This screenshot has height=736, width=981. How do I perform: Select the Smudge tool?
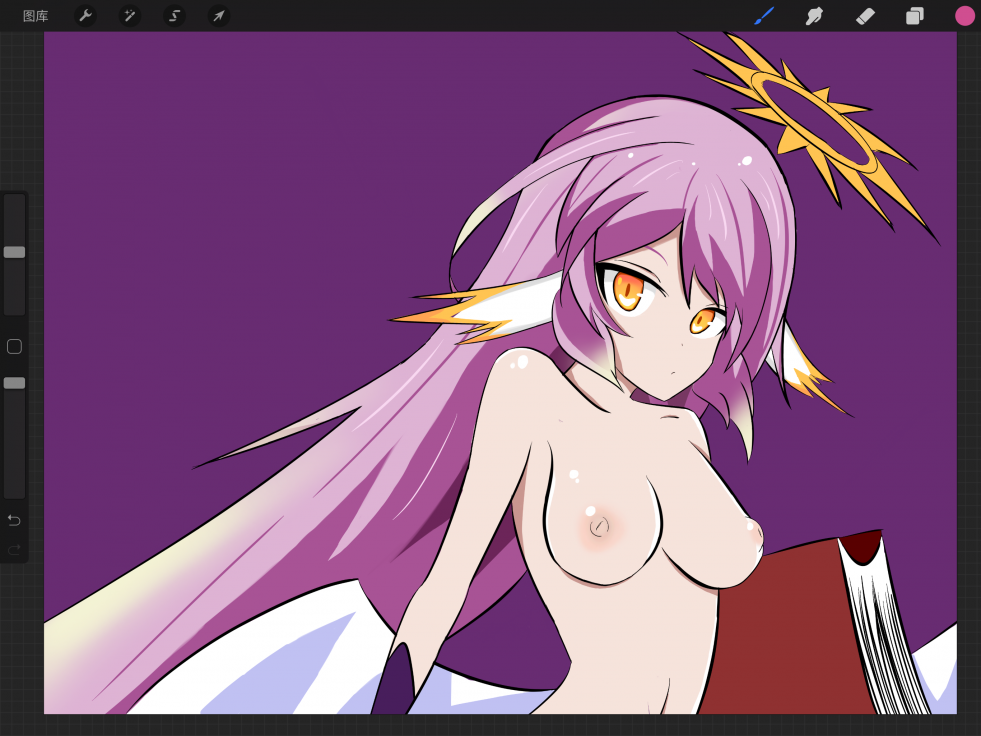coord(814,16)
